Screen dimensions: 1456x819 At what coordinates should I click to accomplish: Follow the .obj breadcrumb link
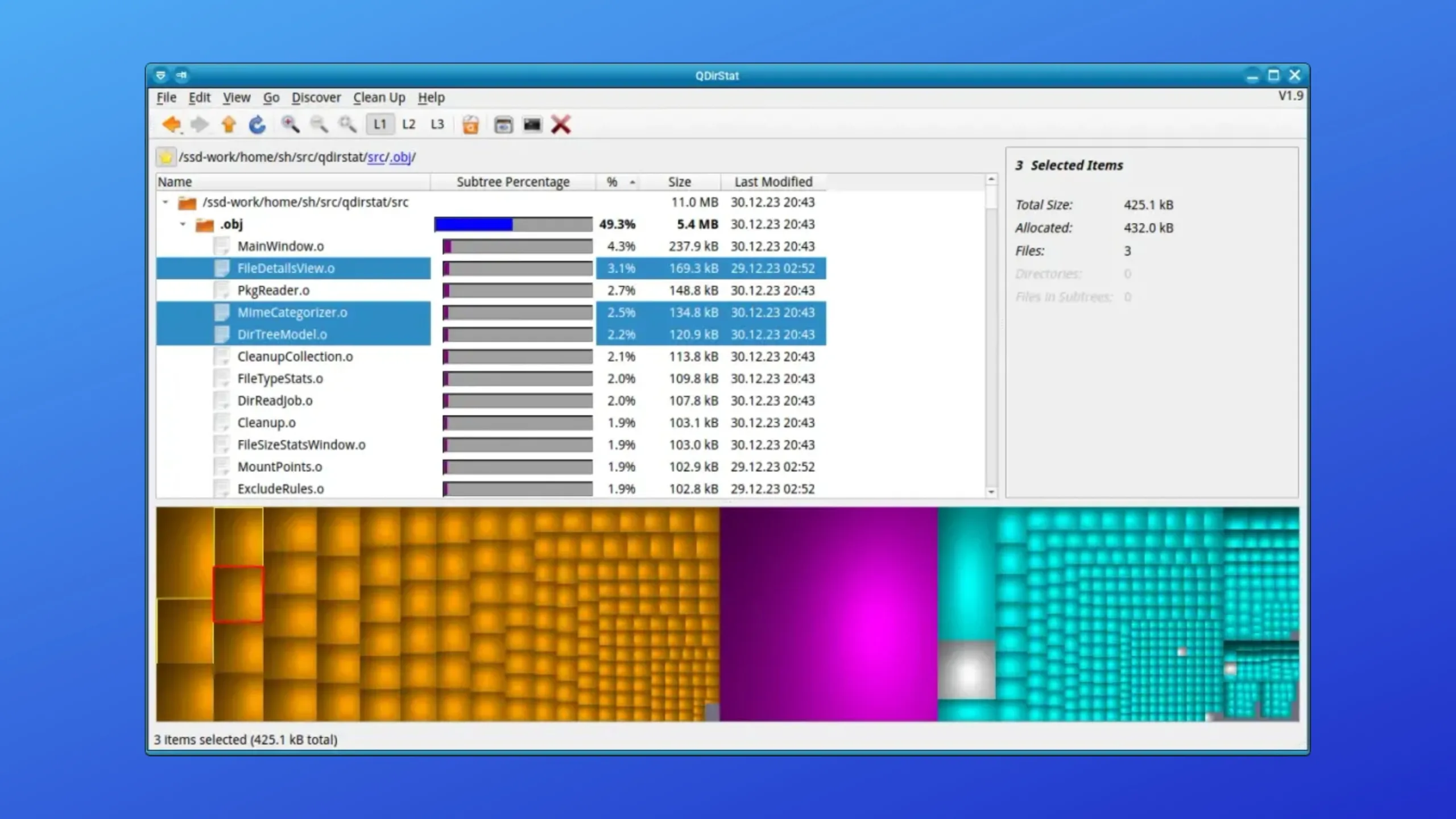tap(400, 157)
